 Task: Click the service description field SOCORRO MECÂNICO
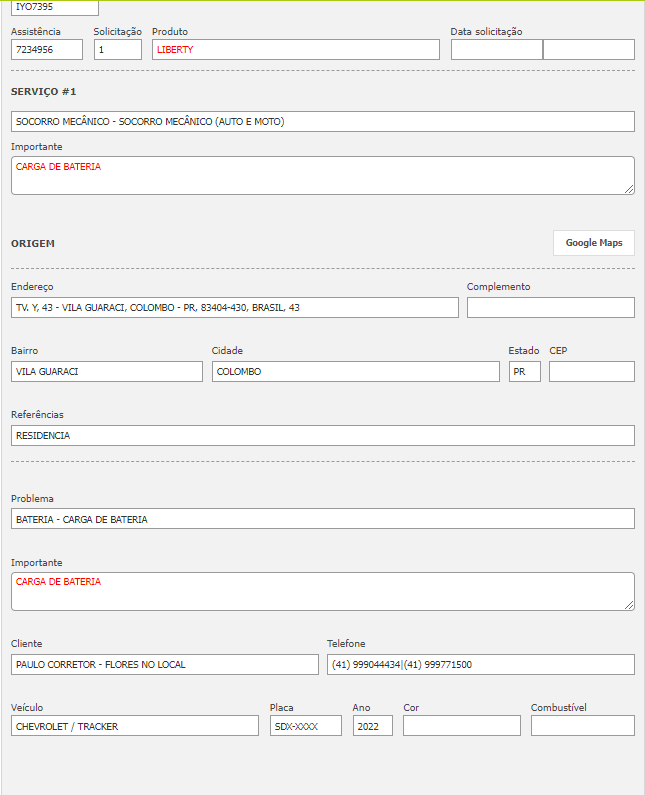[x=322, y=121]
